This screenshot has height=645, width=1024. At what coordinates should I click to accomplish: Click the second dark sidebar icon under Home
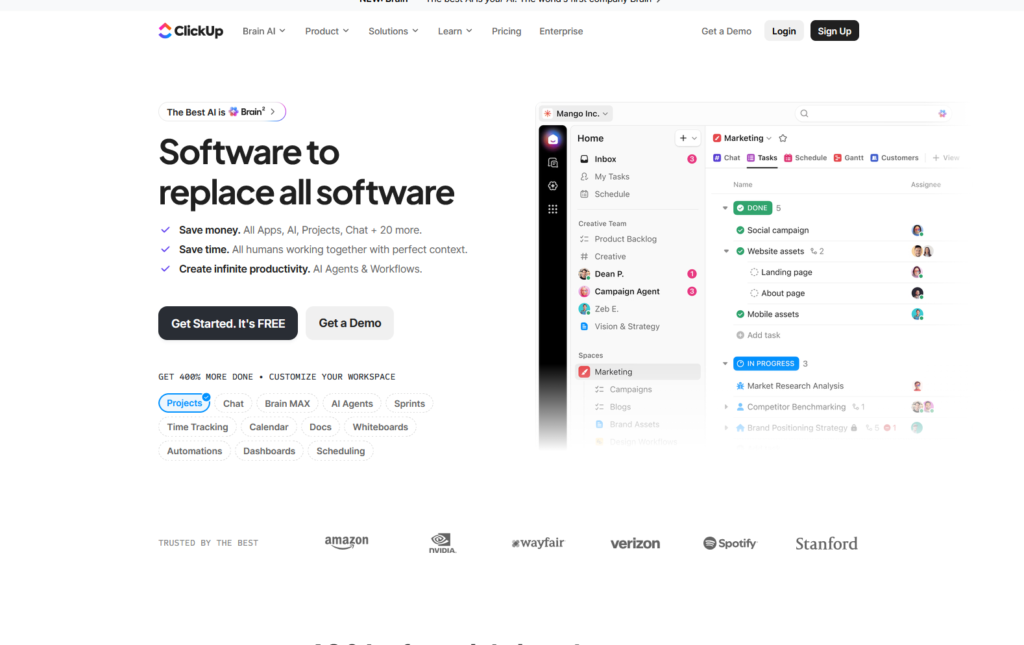[552, 163]
